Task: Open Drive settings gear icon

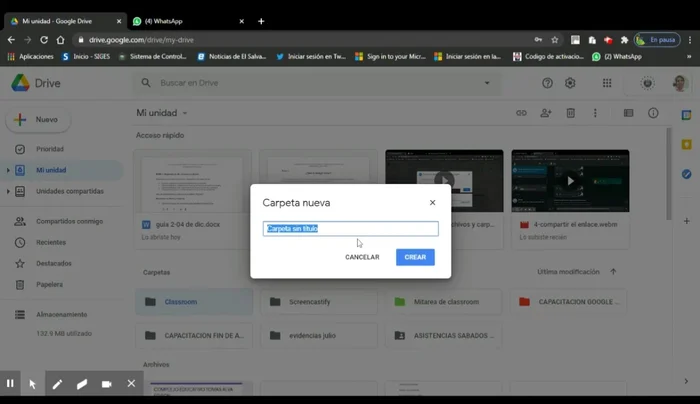Action: point(570,83)
